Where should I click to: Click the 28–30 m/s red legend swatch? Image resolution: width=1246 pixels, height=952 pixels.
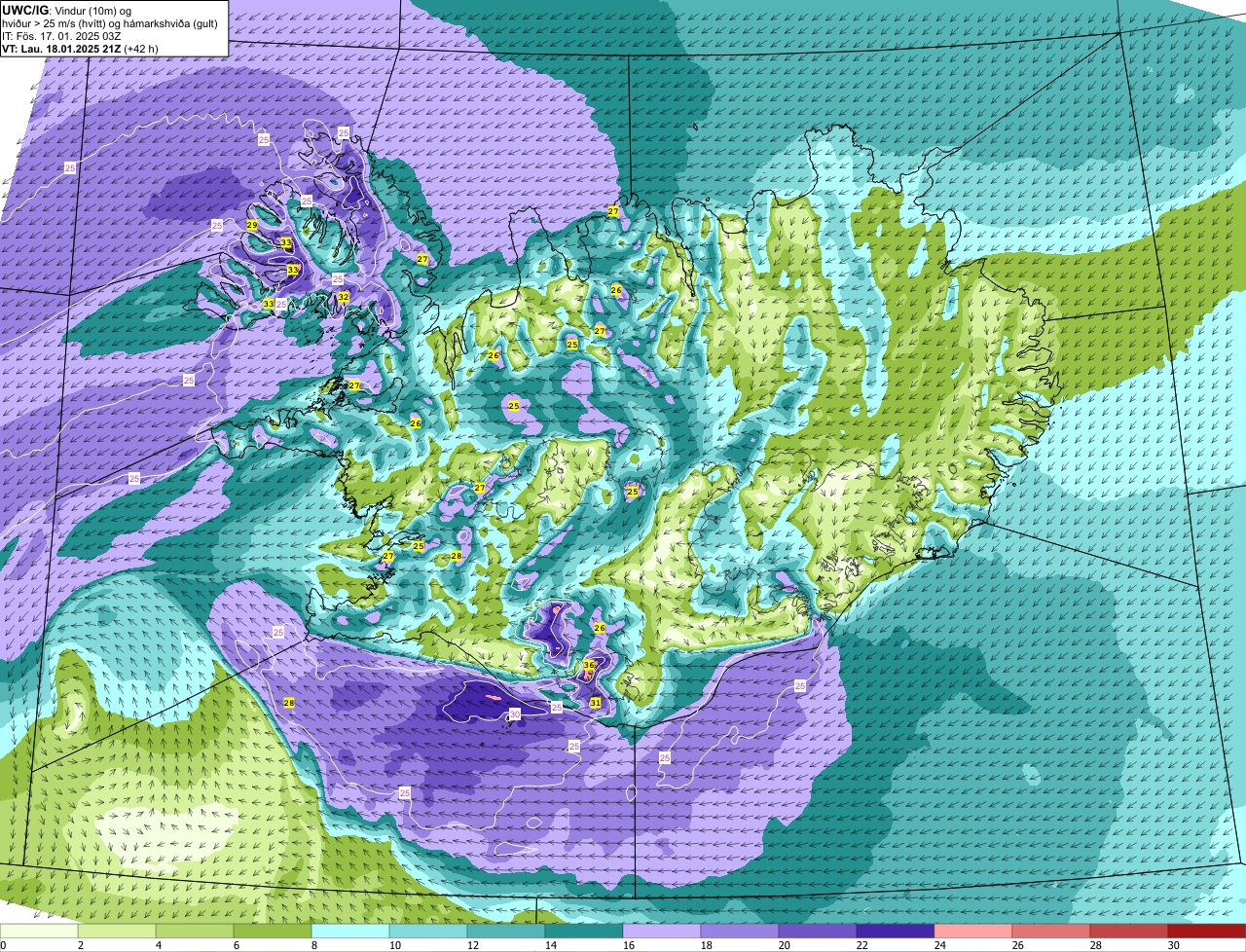(x=1129, y=931)
